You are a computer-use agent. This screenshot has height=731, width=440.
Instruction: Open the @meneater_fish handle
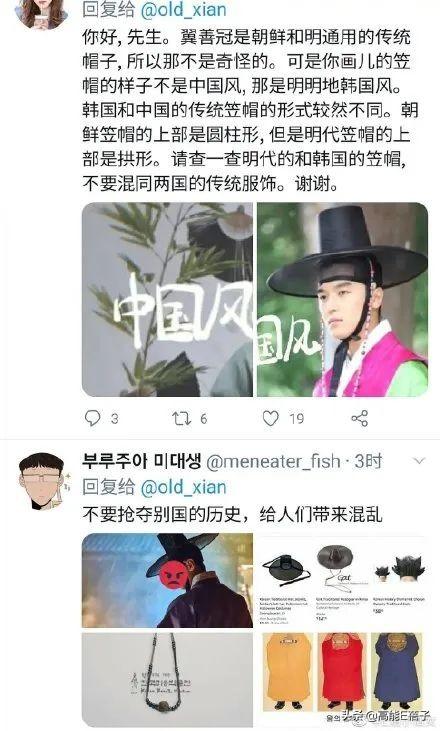(273, 462)
